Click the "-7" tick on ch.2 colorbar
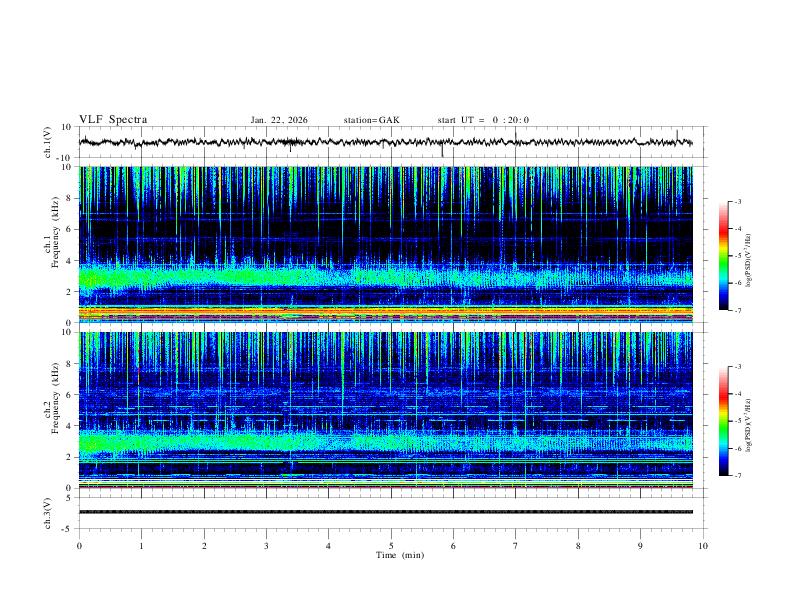 (x=738, y=476)
